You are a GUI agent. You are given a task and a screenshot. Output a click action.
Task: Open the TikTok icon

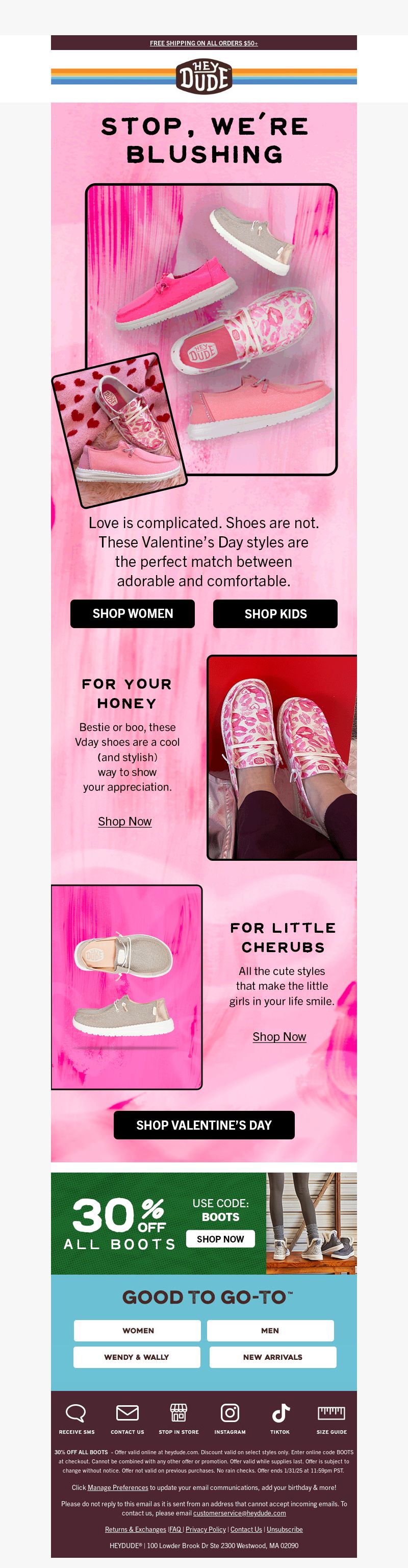[280, 1412]
